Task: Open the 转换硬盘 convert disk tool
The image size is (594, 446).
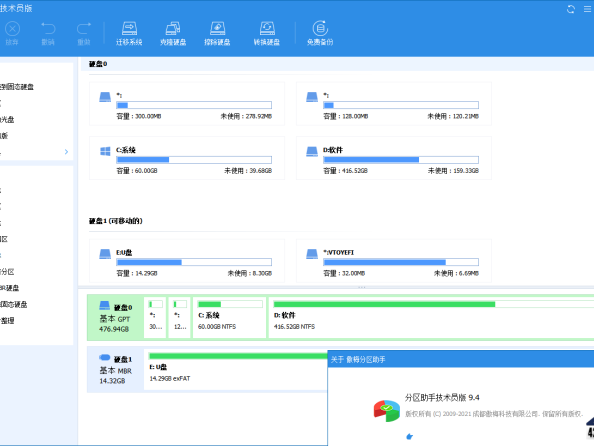Action: (267, 33)
